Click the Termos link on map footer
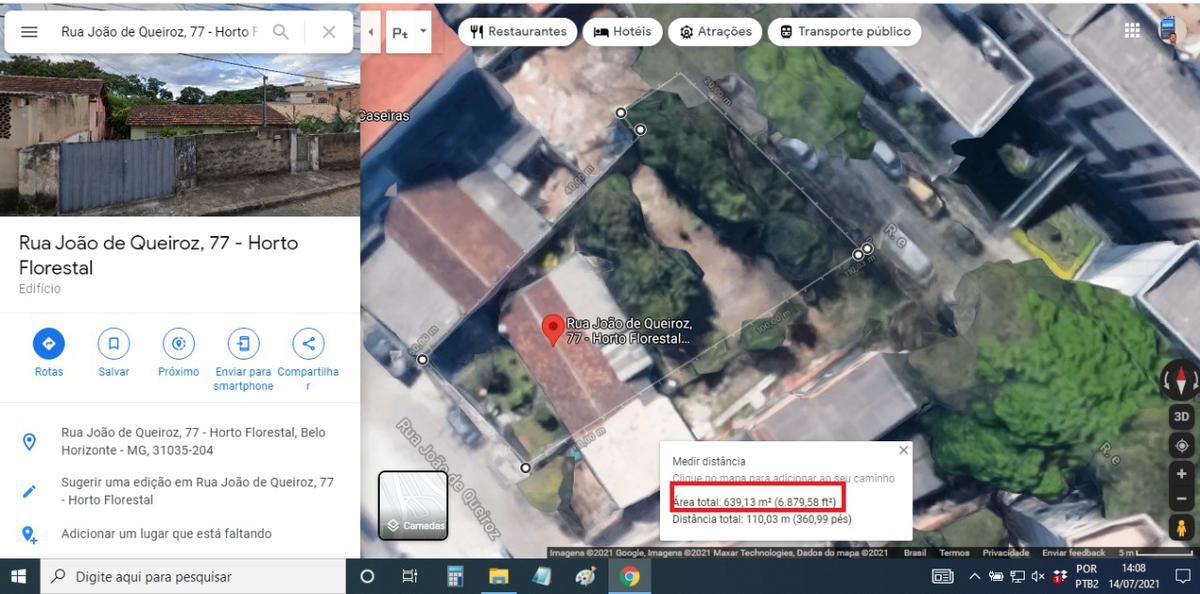The width and height of the screenshot is (1200, 594). tap(954, 553)
